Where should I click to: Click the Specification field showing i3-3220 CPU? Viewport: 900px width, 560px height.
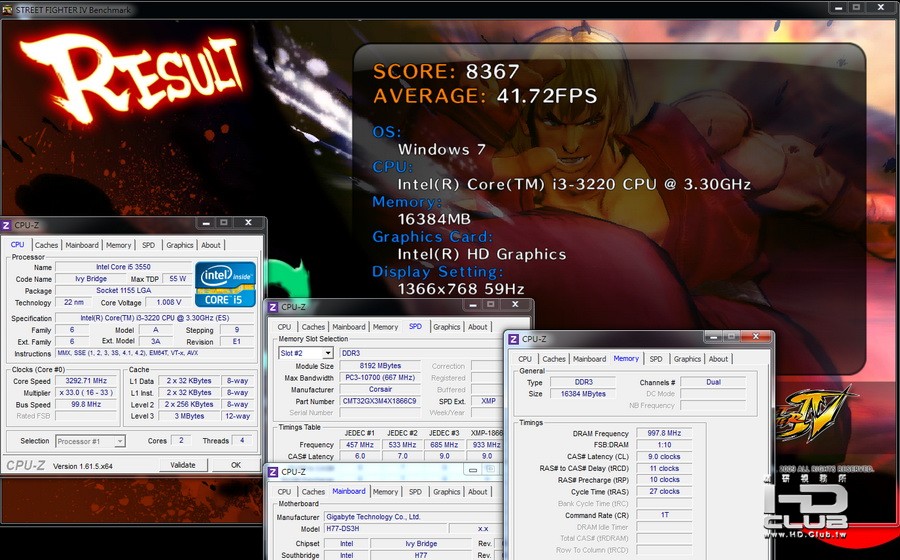coord(154,318)
